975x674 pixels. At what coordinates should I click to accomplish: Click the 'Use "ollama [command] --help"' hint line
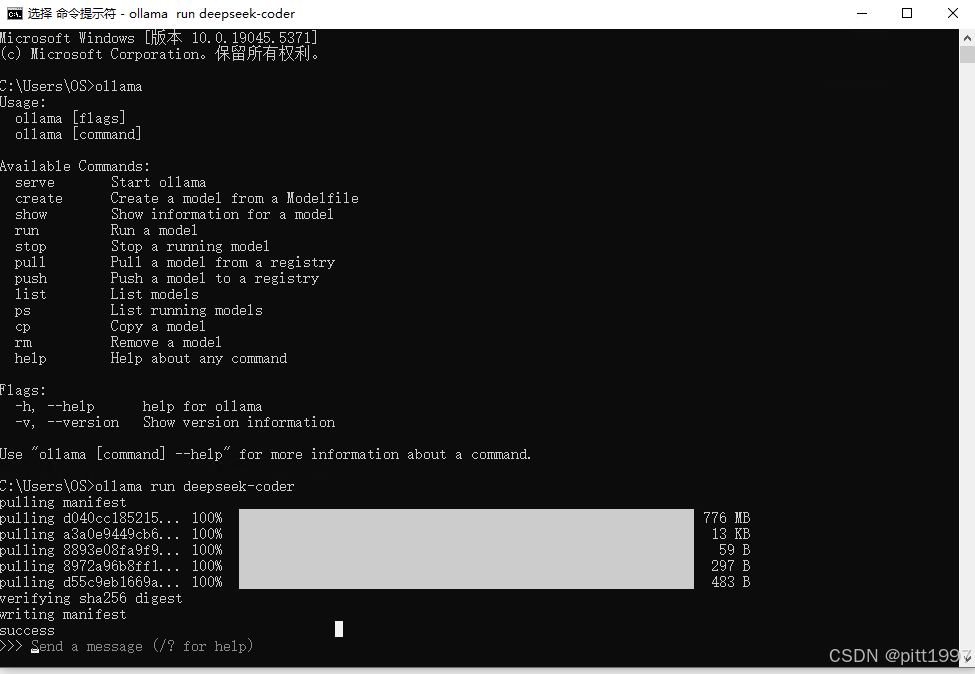click(266, 455)
